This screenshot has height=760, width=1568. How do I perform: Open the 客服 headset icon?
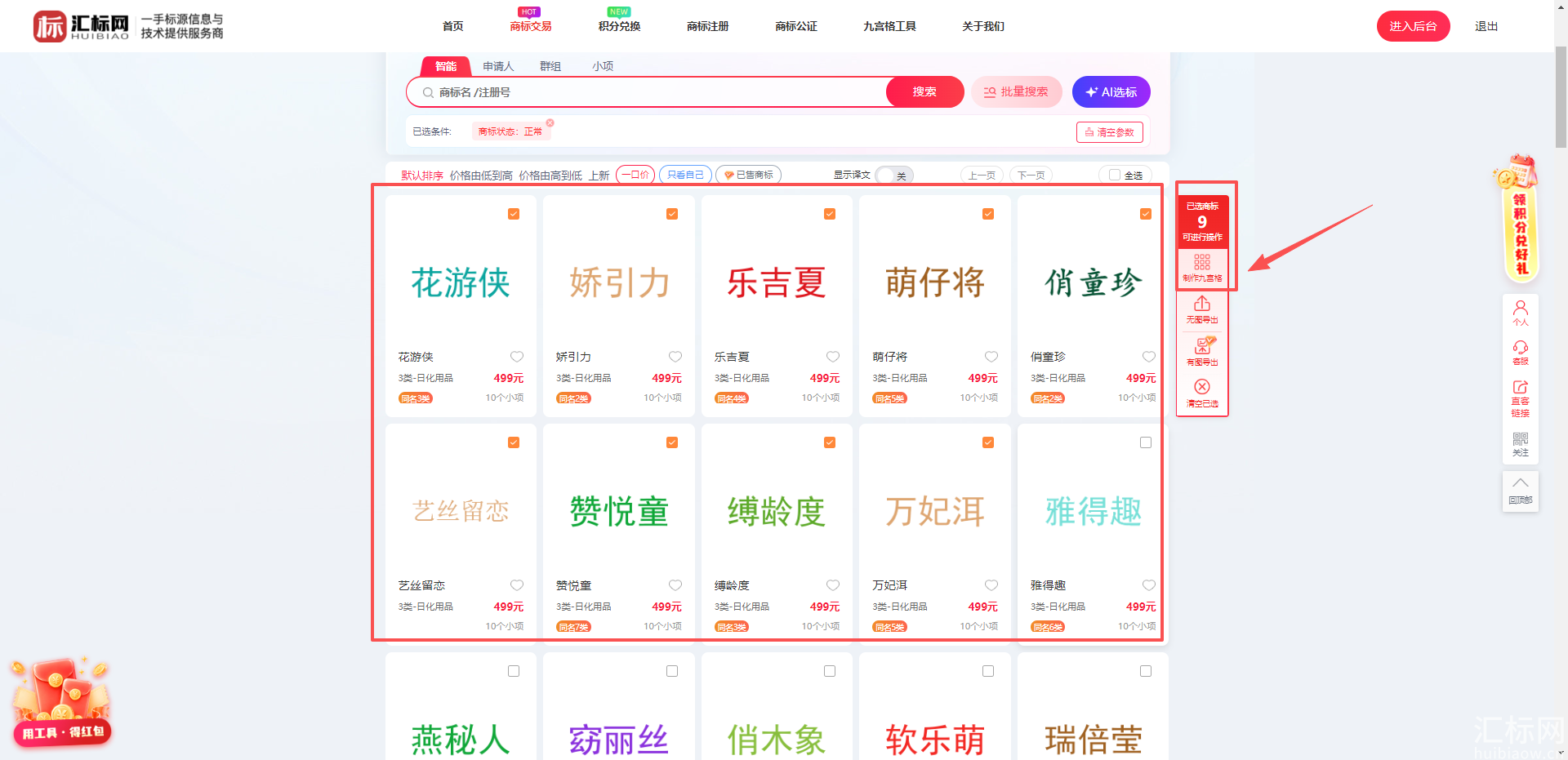click(1520, 348)
